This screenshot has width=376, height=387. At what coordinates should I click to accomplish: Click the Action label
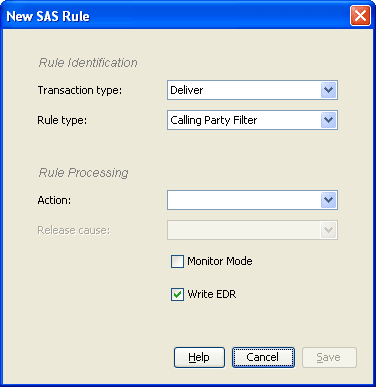(54, 200)
